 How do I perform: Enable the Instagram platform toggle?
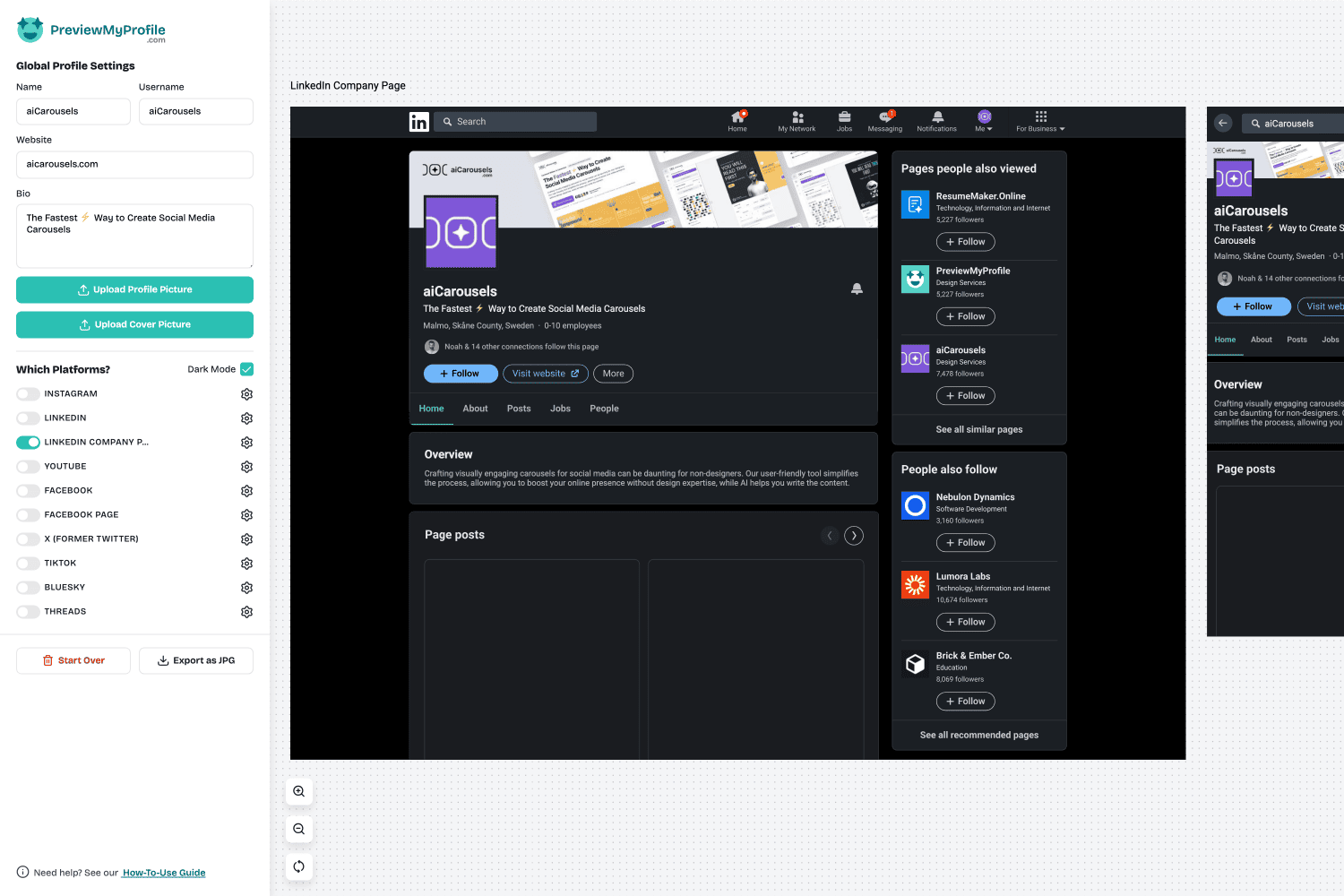coord(29,394)
